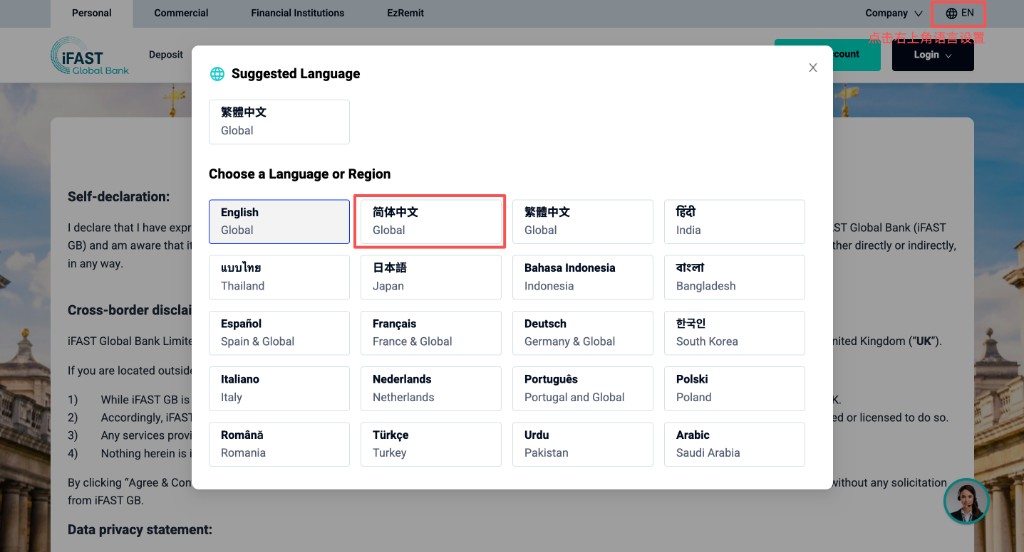Choose 日本語 Japan language

click(430, 277)
